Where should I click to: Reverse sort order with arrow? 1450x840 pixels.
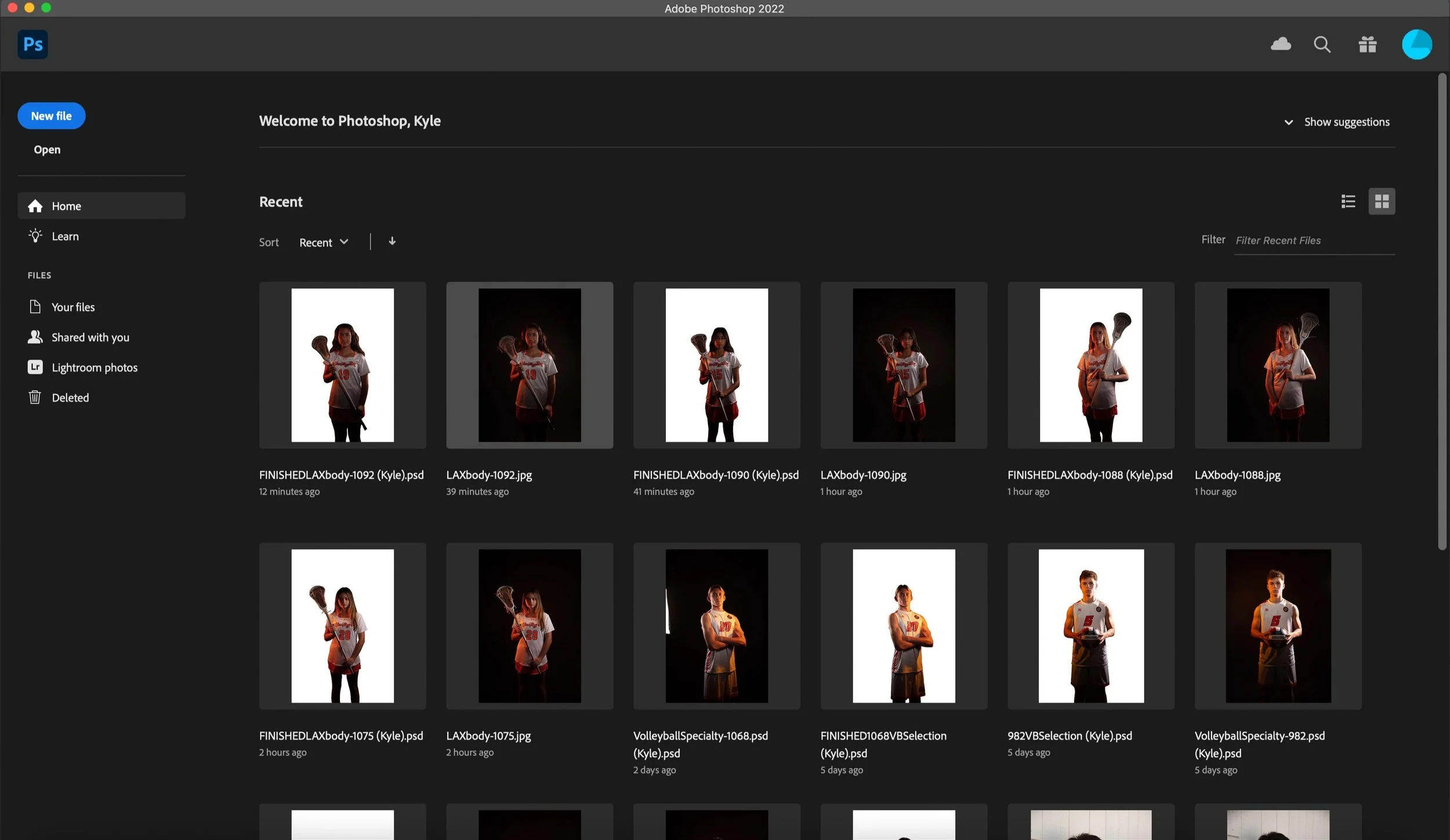click(x=392, y=241)
